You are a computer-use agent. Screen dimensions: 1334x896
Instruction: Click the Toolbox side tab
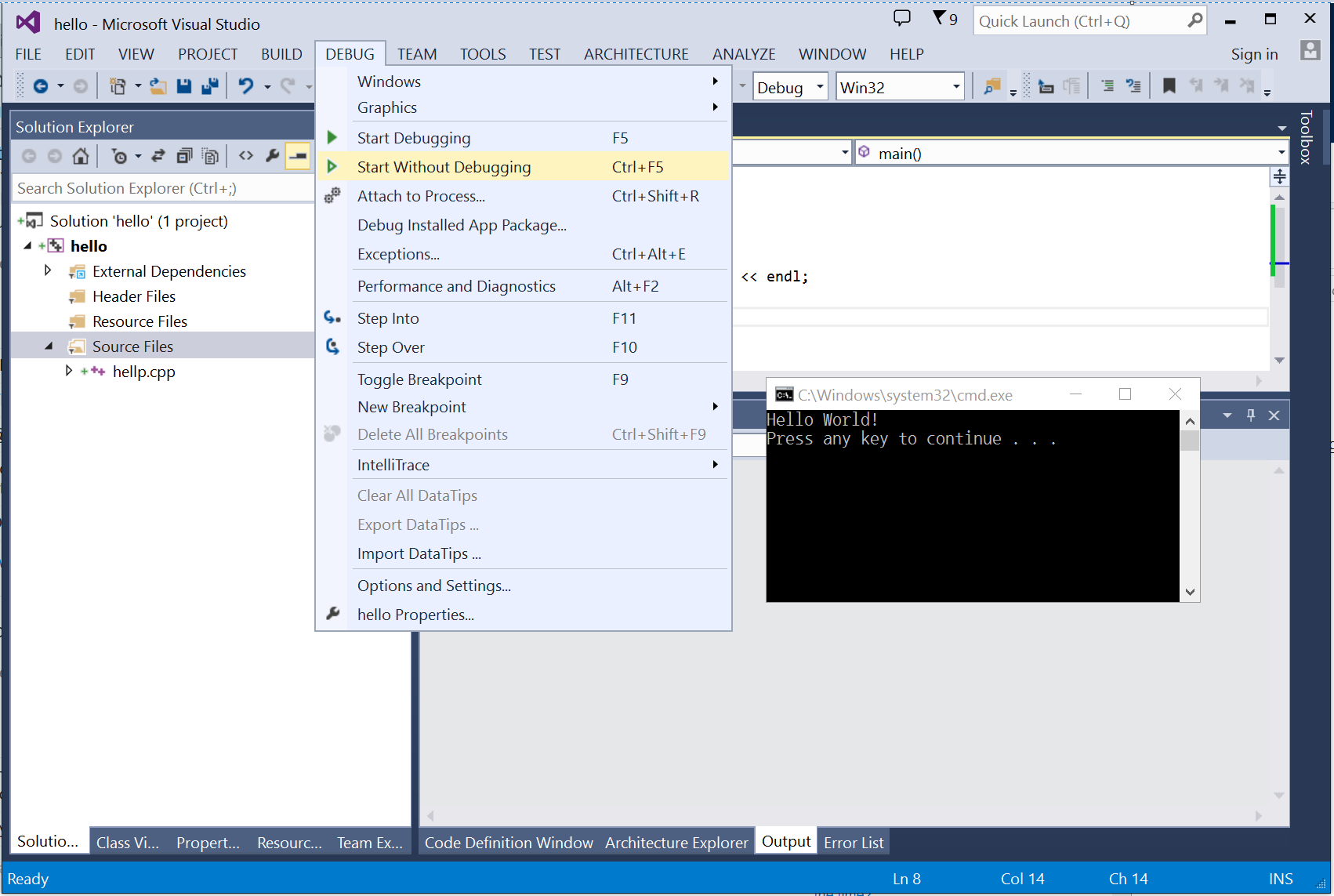click(x=1306, y=137)
